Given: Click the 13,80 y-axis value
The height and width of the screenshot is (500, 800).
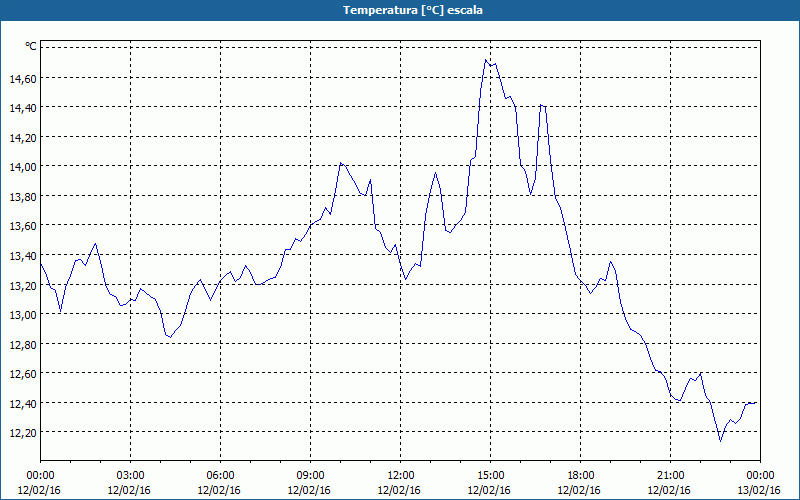Looking at the screenshot, I should (23, 196).
